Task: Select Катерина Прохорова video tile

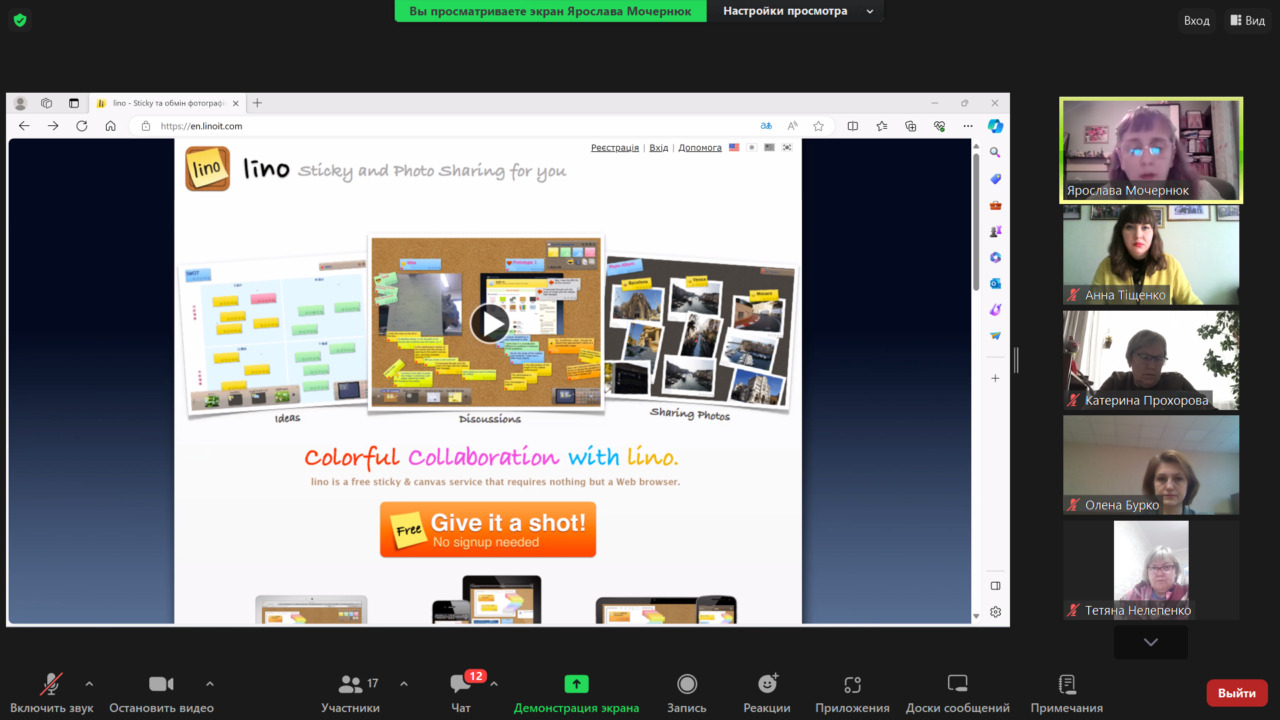Action: [1151, 360]
